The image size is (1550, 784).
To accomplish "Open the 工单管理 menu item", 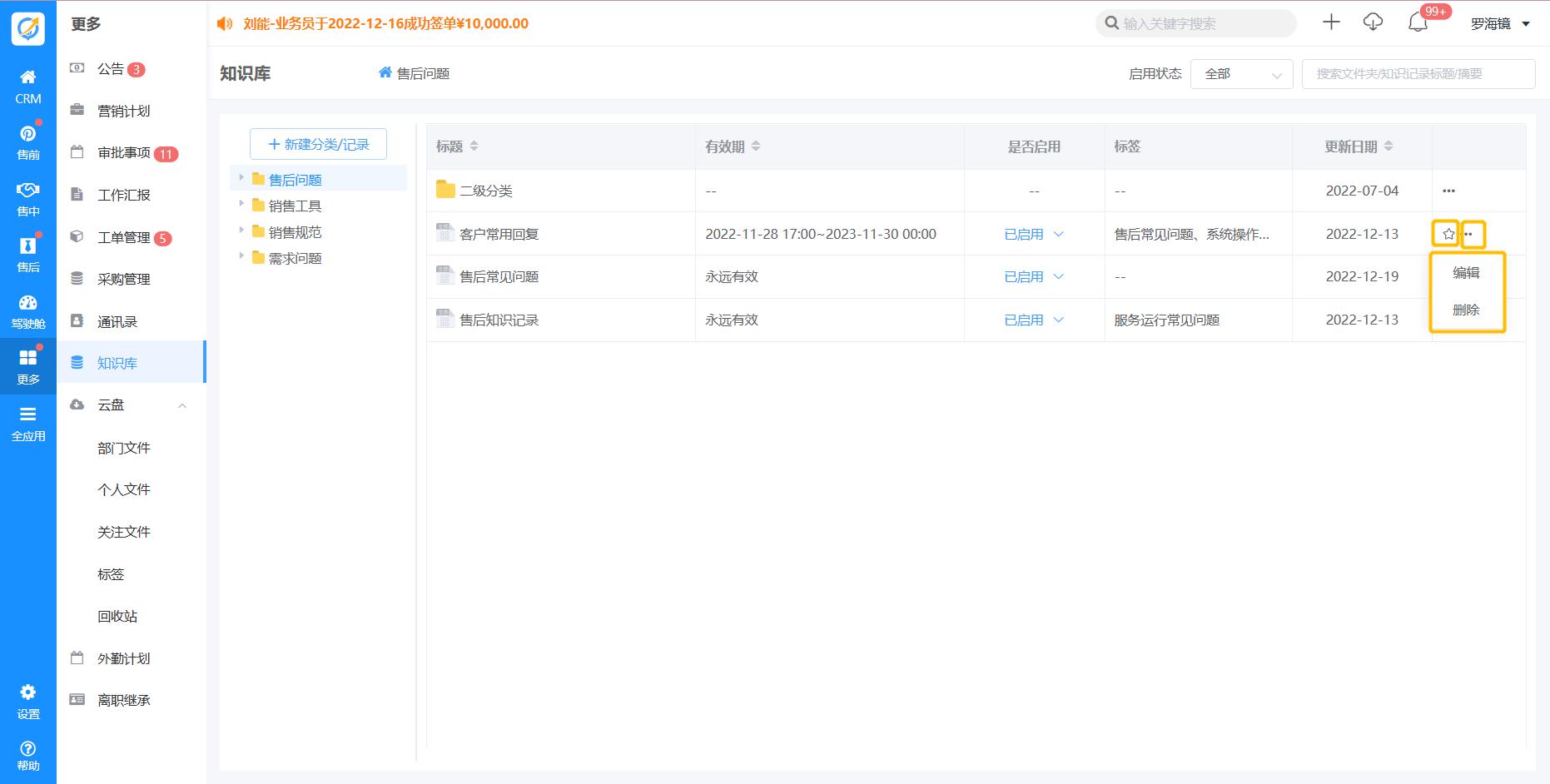I will (x=124, y=237).
